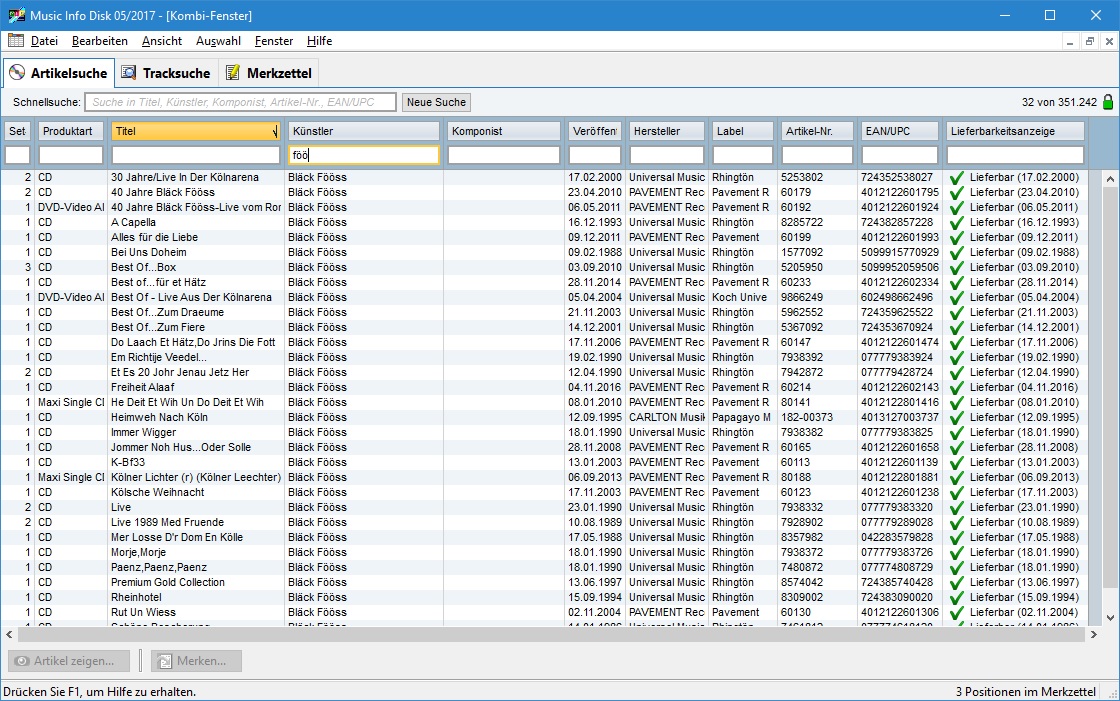Open the Ansicht menu

pyautogui.click(x=162, y=41)
